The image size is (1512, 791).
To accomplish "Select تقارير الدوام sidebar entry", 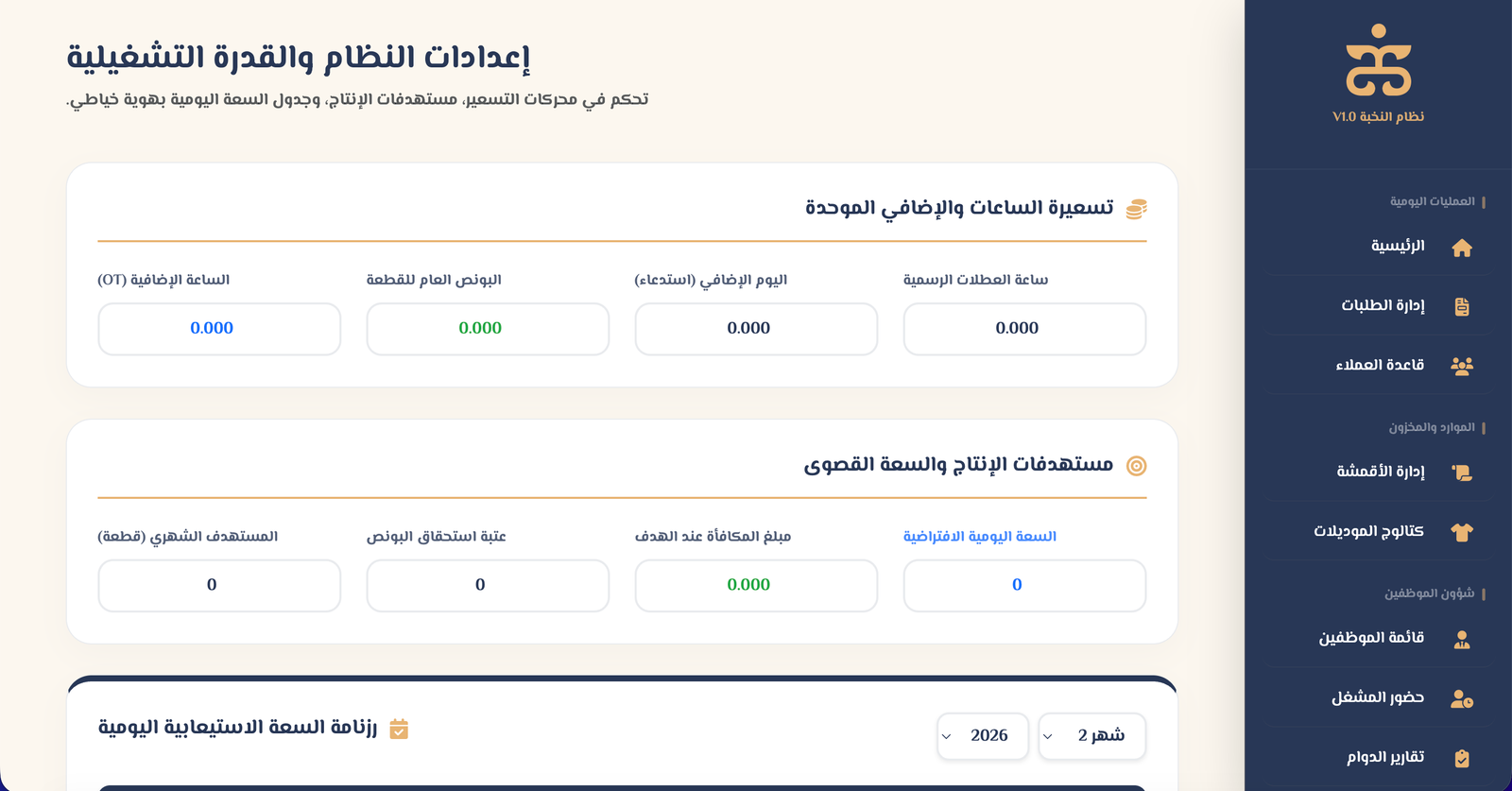I will (1384, 757).
